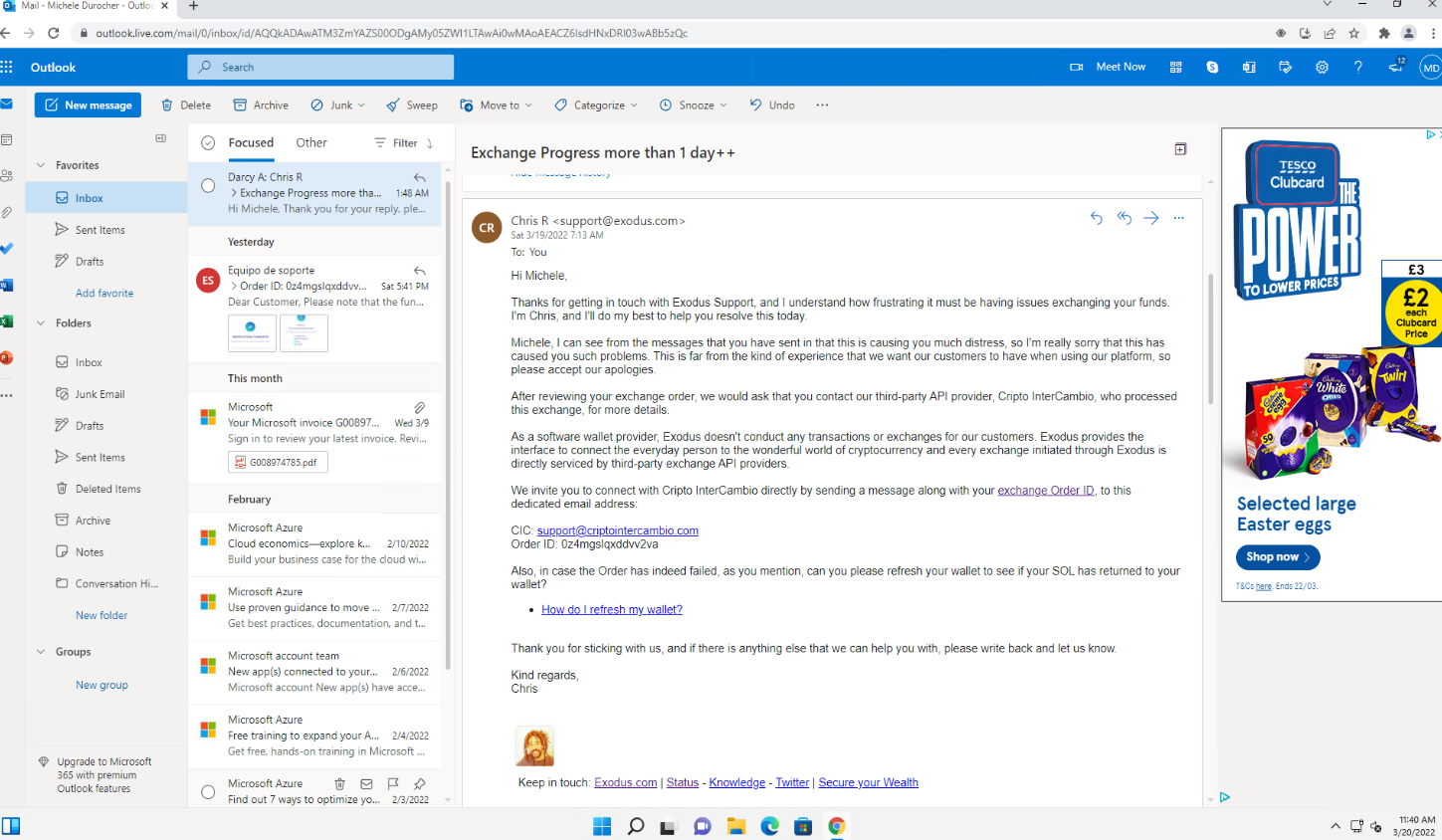Open Sent Items under Favorites
This screenshot has height=840, width=1442.
tap(106, 230)
